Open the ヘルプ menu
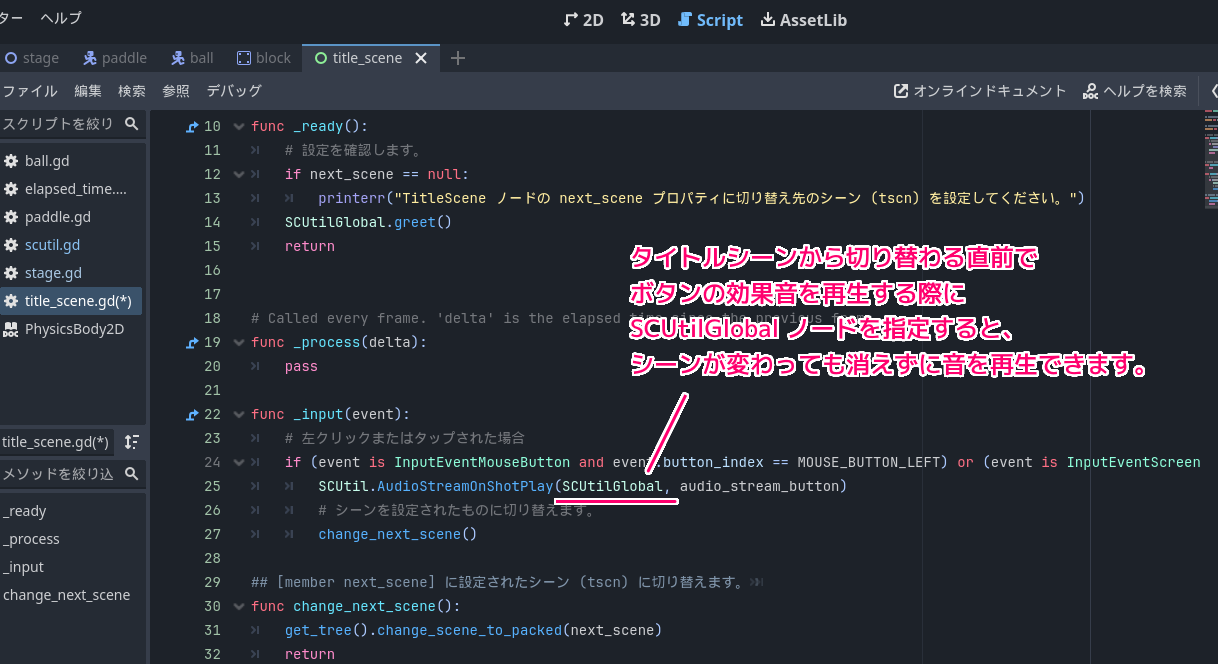The width and height of the screenshot is (1218, 664). coord(61,18)
